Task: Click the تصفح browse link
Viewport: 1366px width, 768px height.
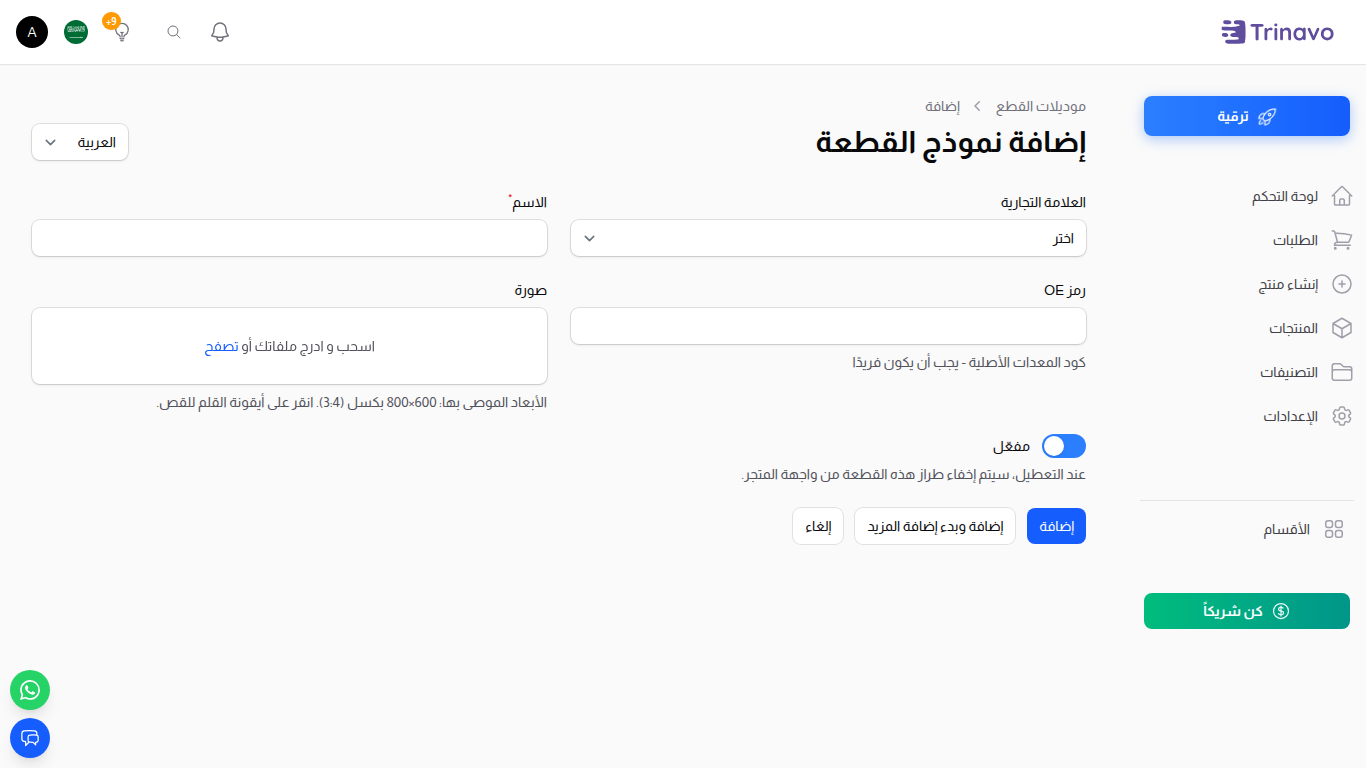Action: click(x=221, y=346)
